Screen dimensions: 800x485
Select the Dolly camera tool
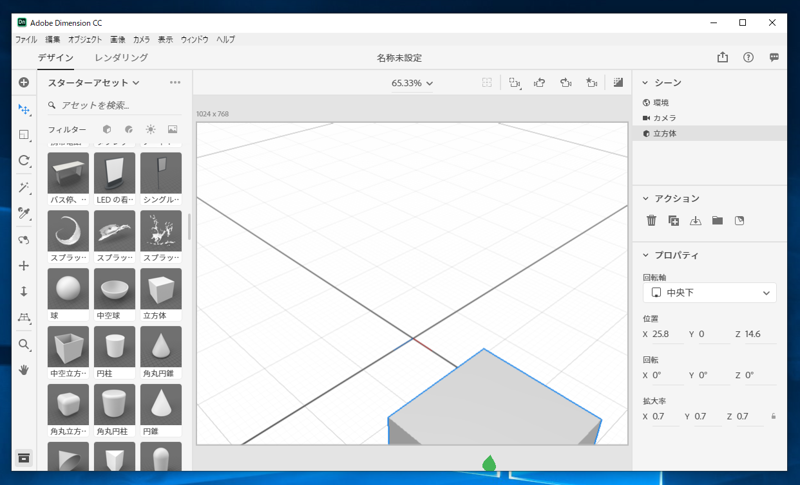24,291
